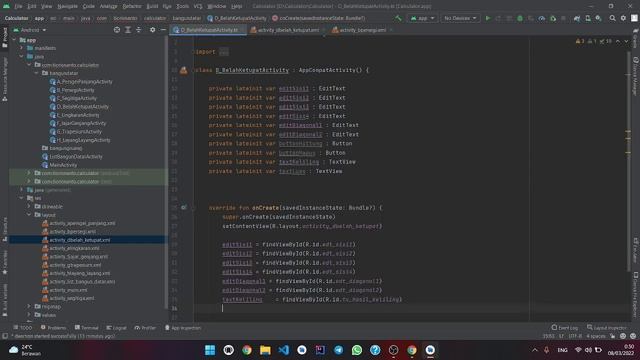Switch to activity_dbelah_ketupat.xml editor tab

(288, 30)
